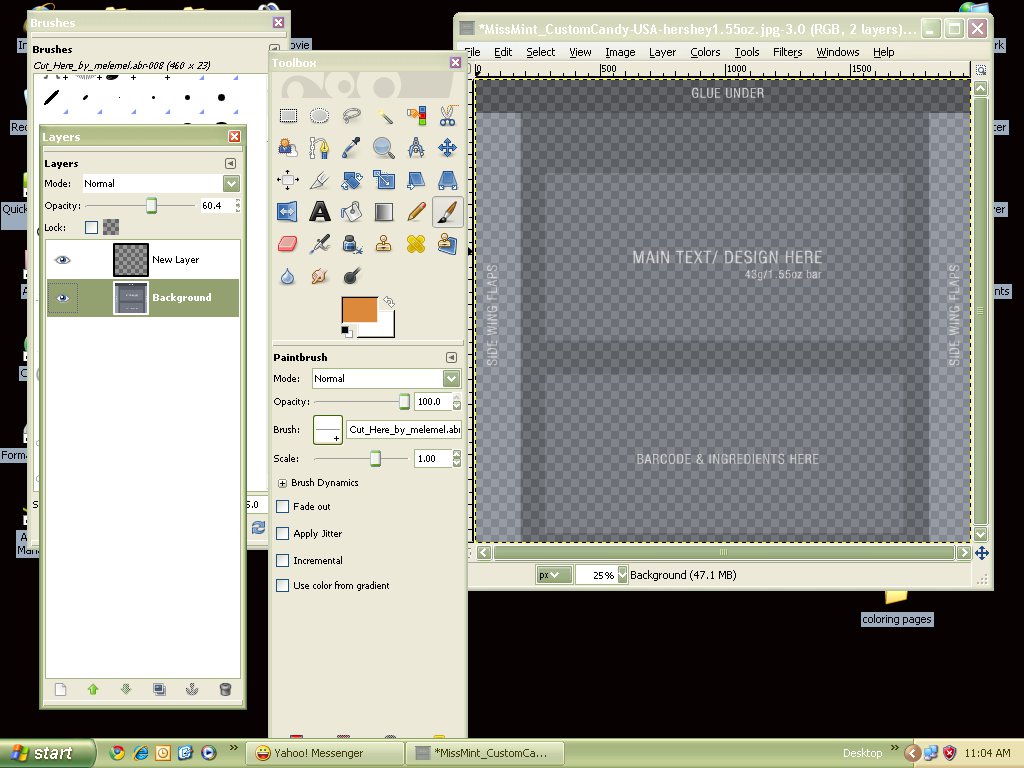Open the Layers panel tab menu arrow
This screenshot has width=1024, height=768.
coord(231,163)
